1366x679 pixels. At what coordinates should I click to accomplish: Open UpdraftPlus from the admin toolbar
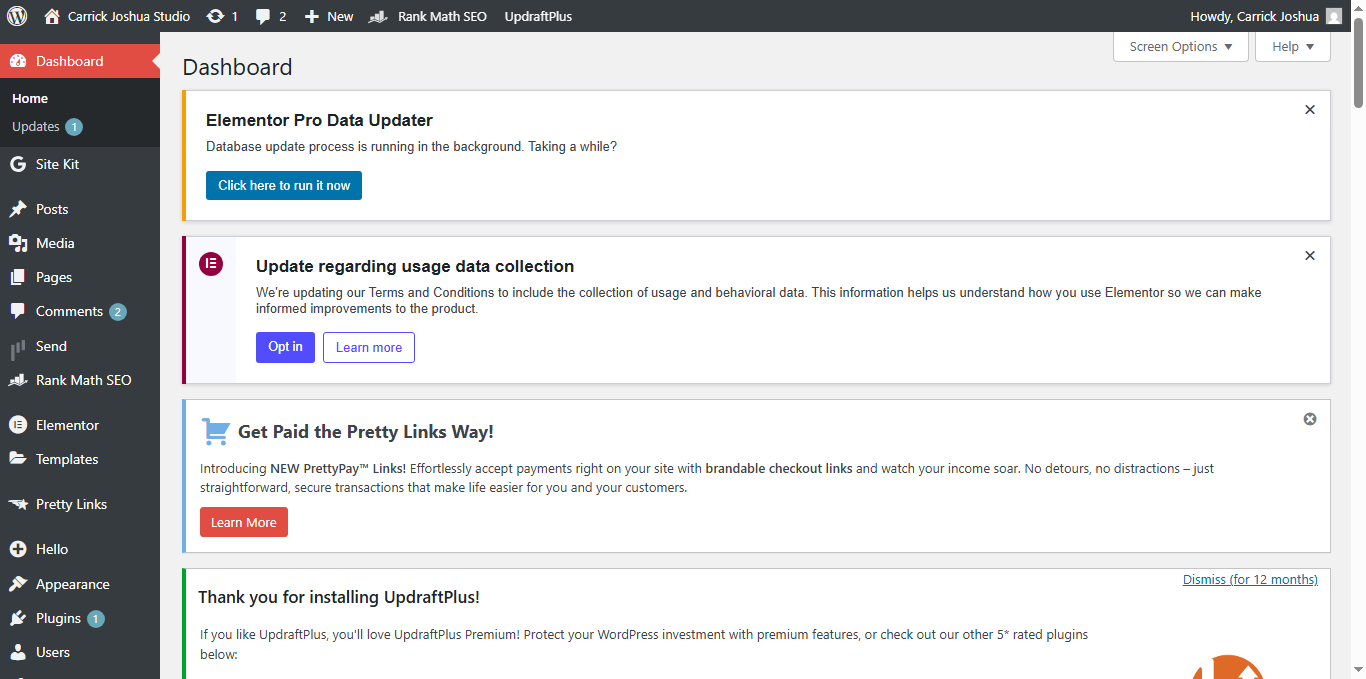(537, 15)
